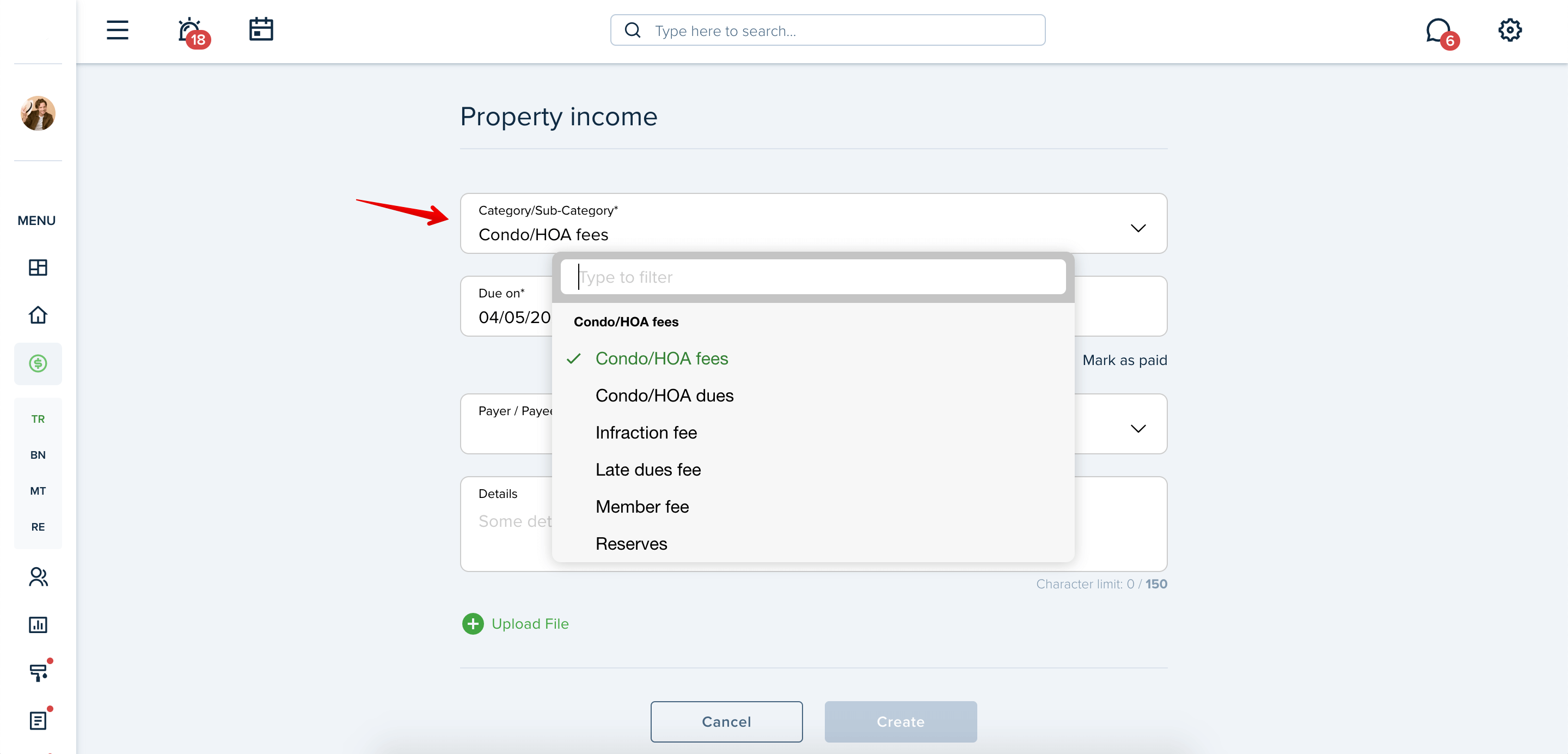Image resolution: width=1568 pixels, height=754 pixels.
Task: Expand the Payer / Payee dropdown chevron
Action: pyautogui.click(x=1138, y=429)
